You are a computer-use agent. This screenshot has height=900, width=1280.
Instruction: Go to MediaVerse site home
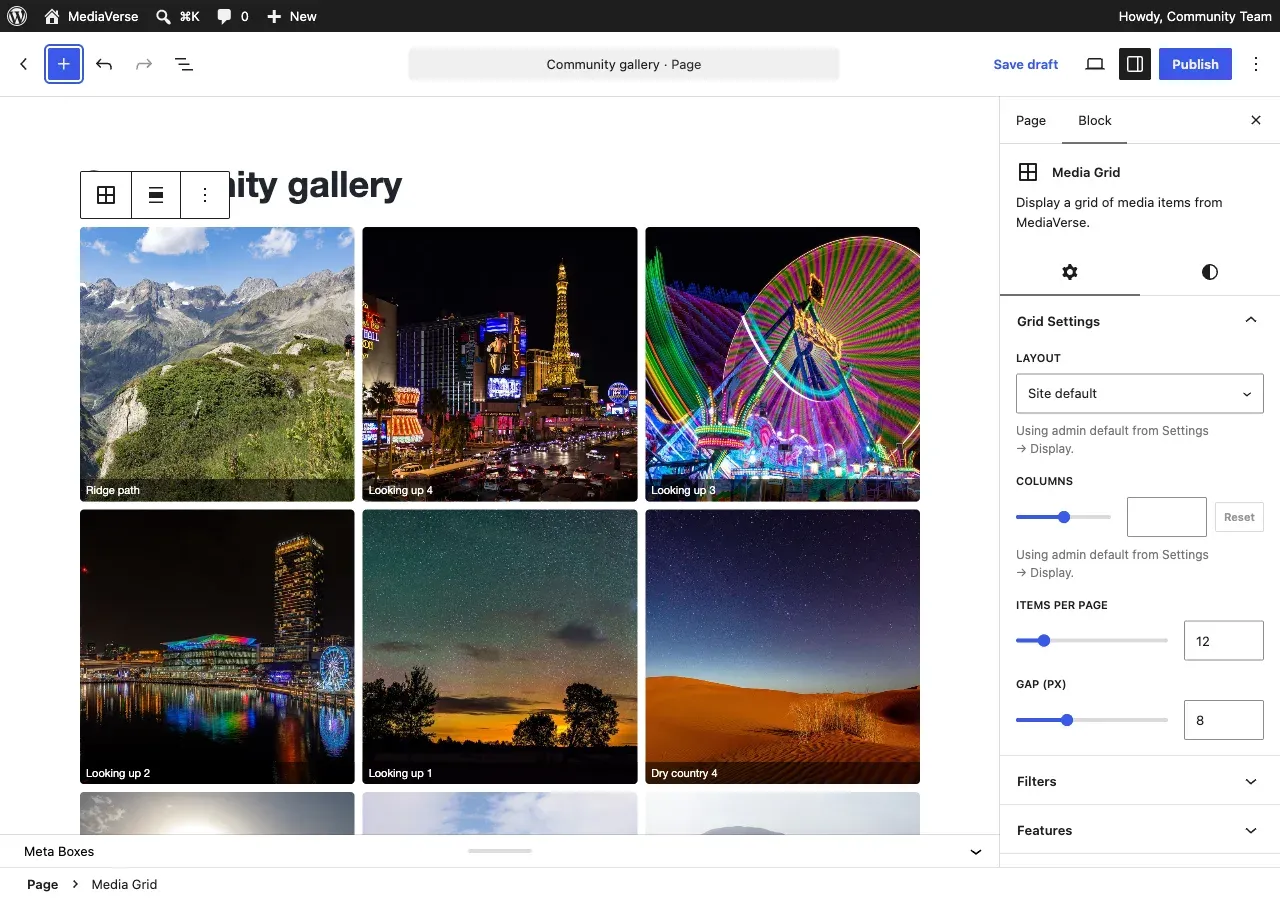point(91,16)
